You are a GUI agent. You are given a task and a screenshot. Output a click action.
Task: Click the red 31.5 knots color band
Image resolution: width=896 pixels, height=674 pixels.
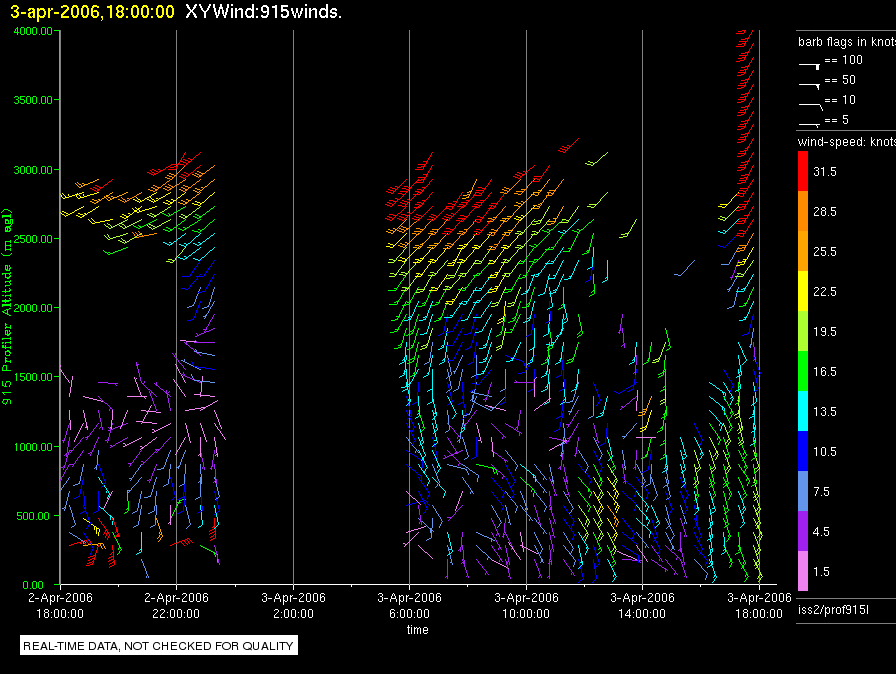[803, 171]
